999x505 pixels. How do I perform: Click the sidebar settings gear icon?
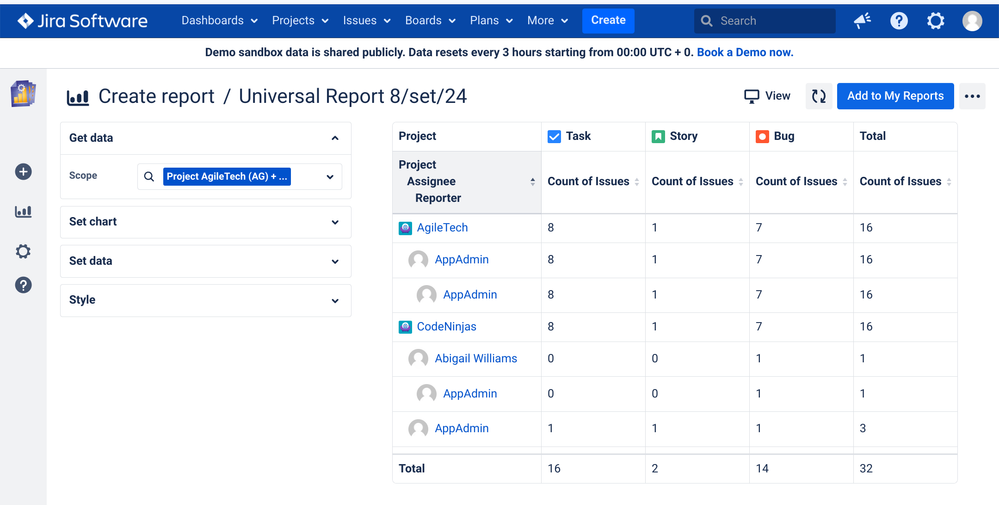(x=23, y=251)
